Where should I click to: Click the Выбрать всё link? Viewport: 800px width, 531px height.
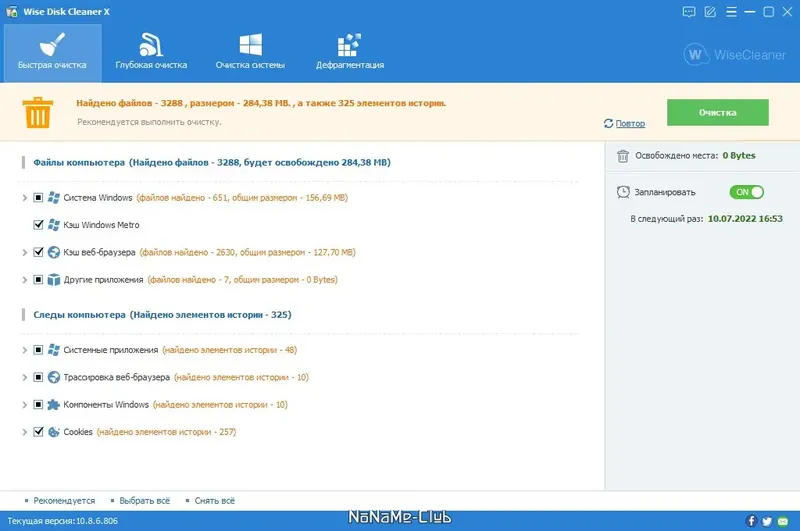[144, 501]
